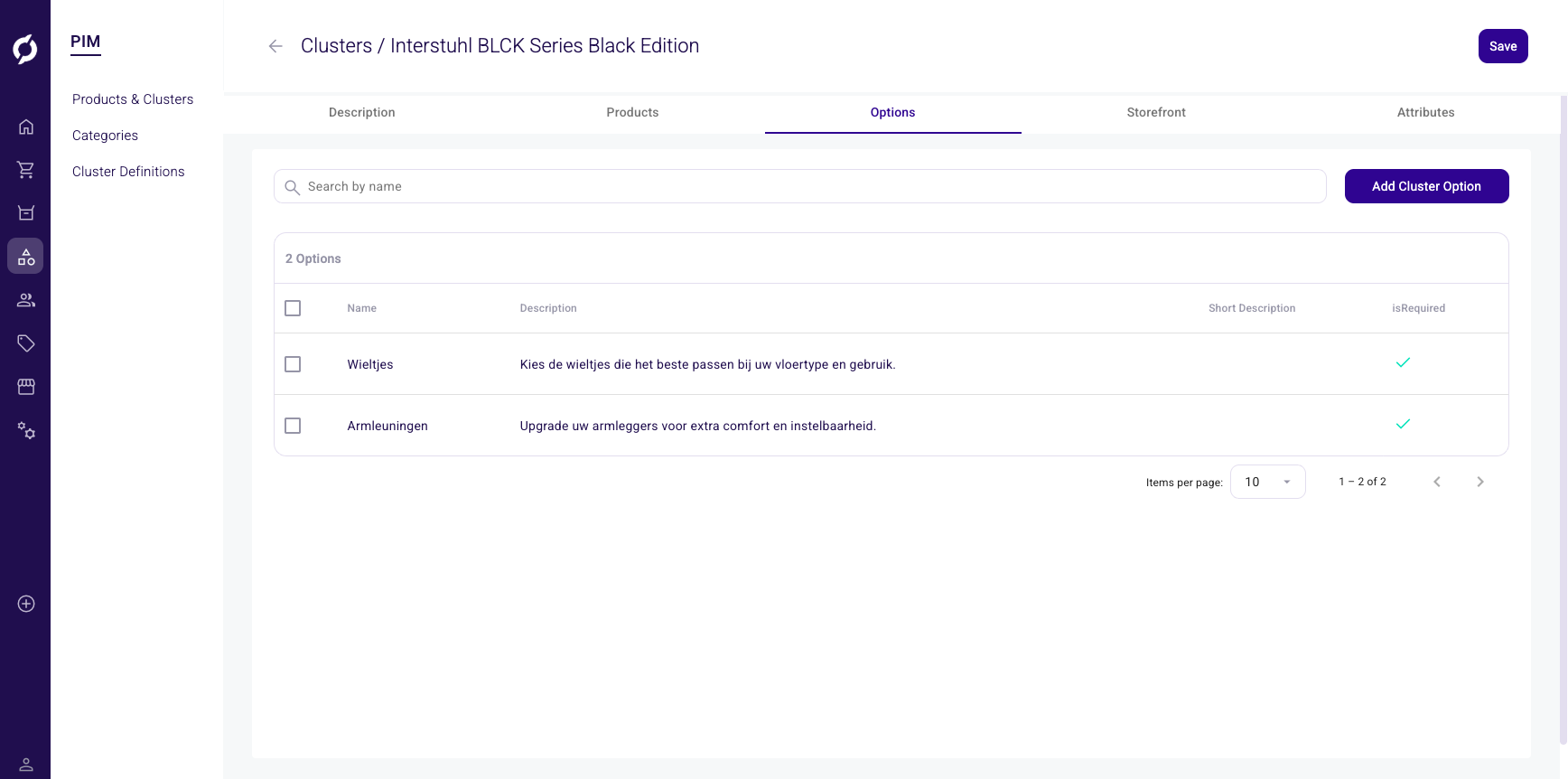Switch to the Products tab
Viewport: 1568px width, 779px height.
click(x=632, y=113)
